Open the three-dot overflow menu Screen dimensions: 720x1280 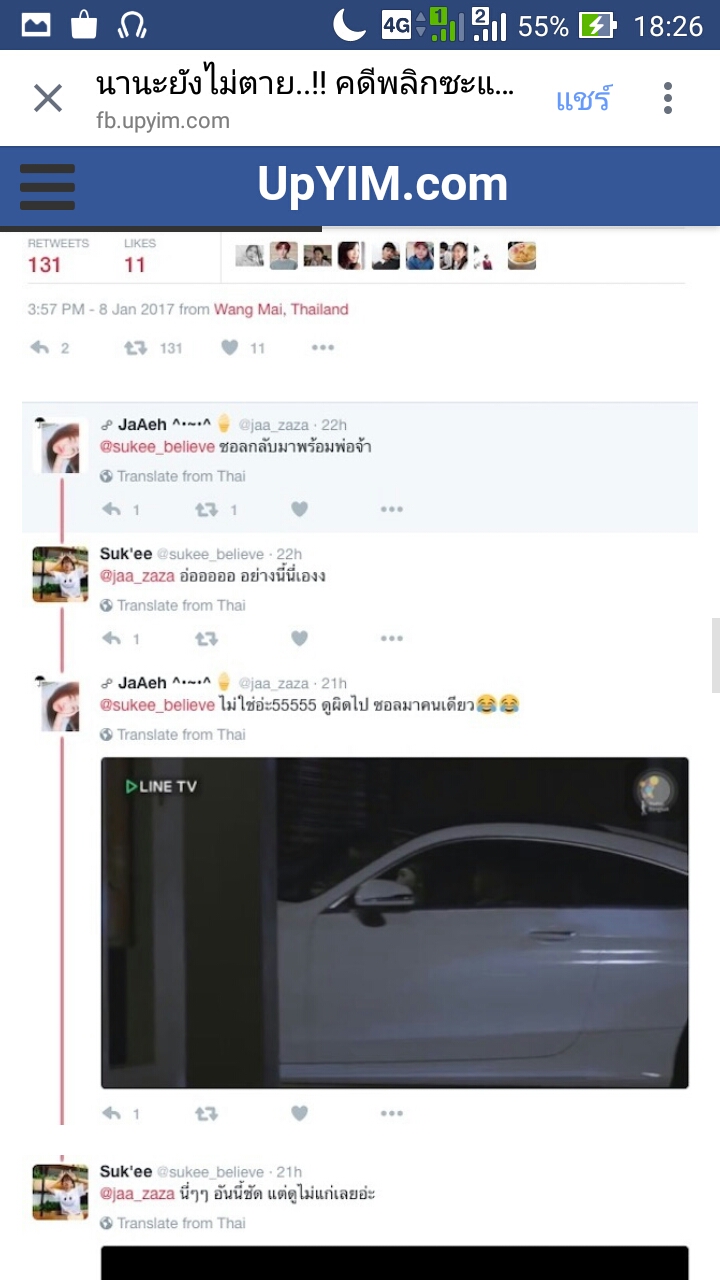[668, 98]
